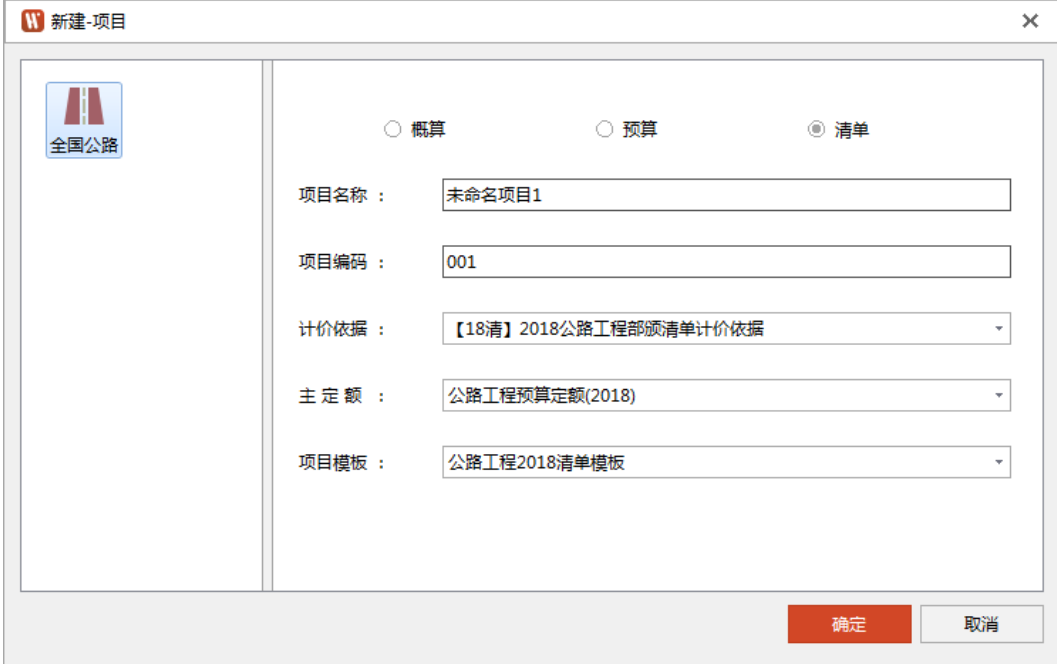
Task: Click the 项目名称 text field
Action: click(726, 195)
